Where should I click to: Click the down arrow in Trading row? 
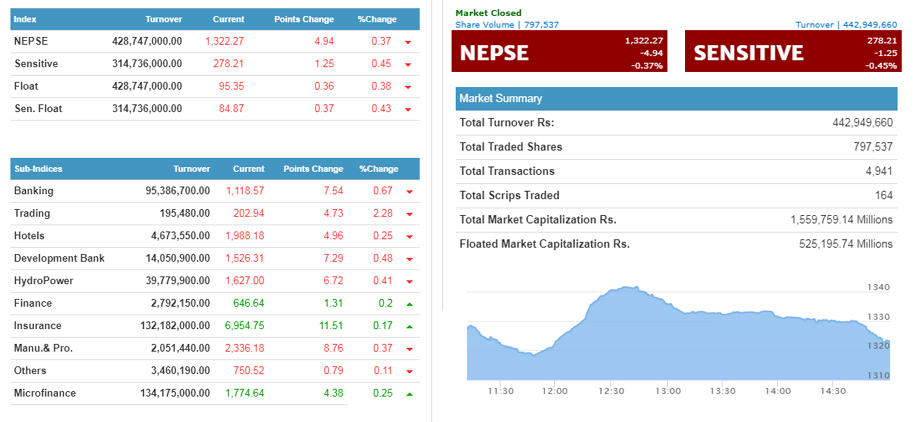coord(408,214)
